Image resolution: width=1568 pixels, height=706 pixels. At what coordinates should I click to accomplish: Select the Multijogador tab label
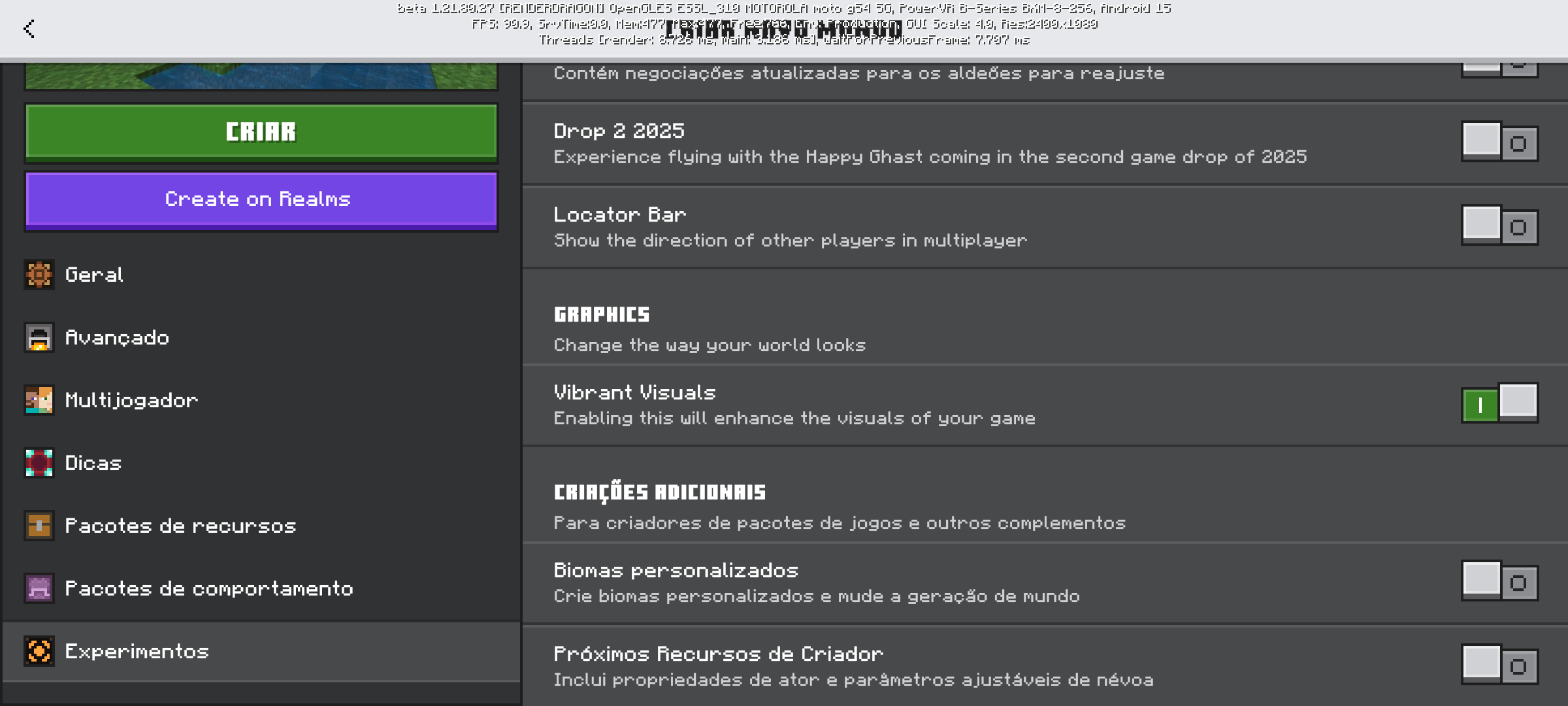(x=131, y=400)
